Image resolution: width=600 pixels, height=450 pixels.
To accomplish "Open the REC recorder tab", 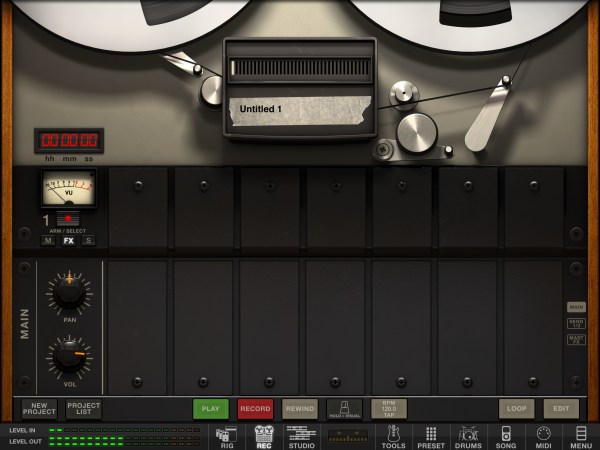I will click(264, 437).
